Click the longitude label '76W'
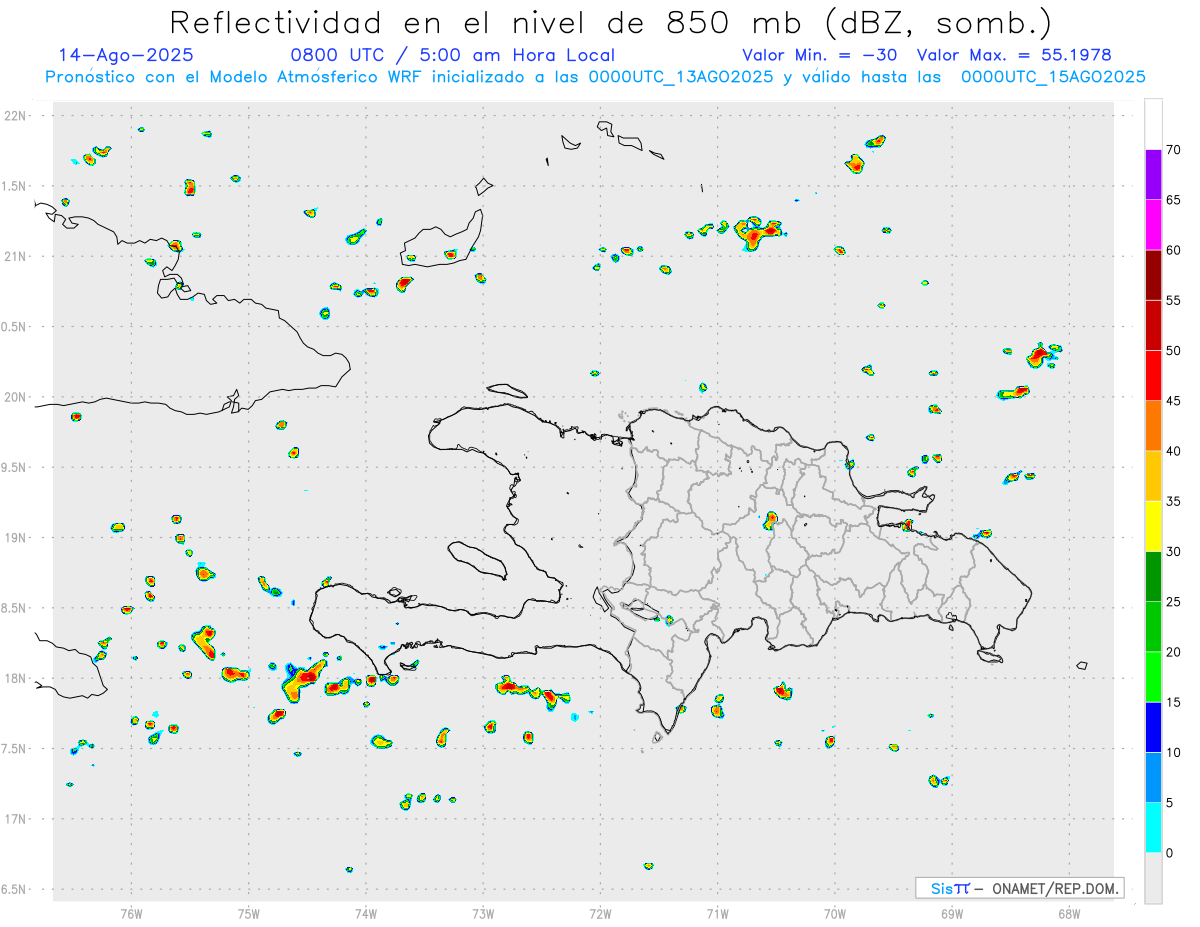The height and width of the screenshot is (927, 1200). 131,914
